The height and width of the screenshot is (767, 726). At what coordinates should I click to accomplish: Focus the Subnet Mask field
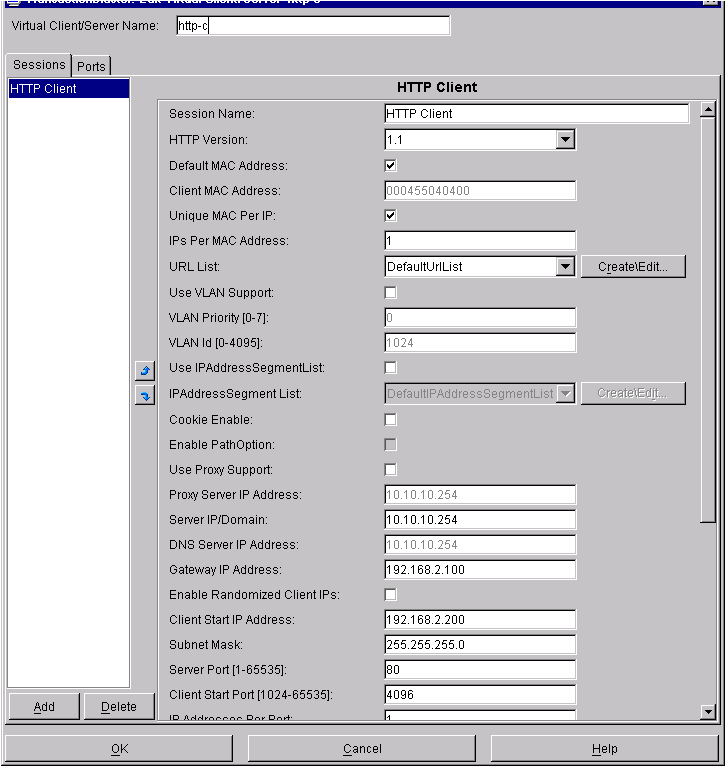(x=480, y=644)
